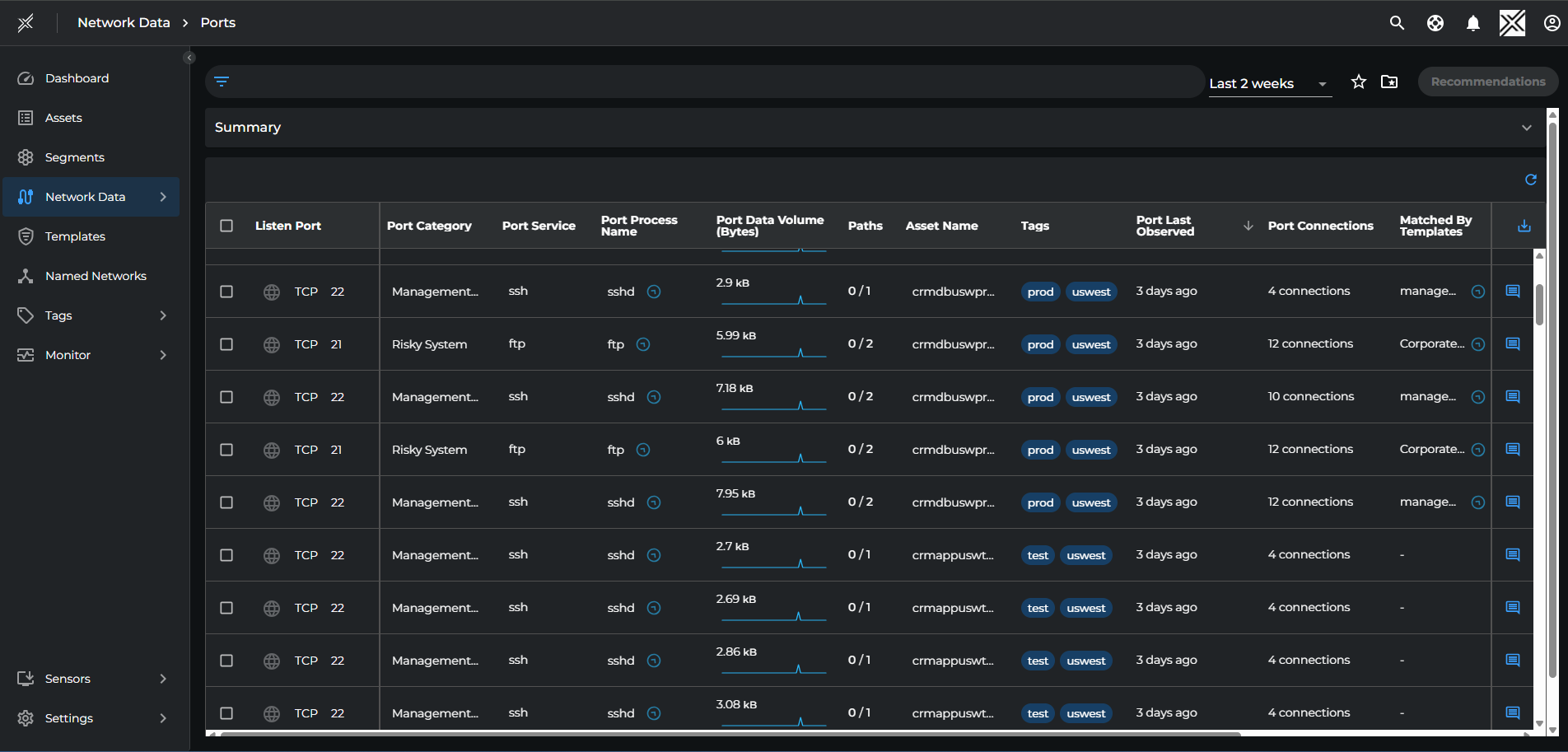
Task: Open the Last 2 weeks time range dropdown
Action: tap(1268, 83)
